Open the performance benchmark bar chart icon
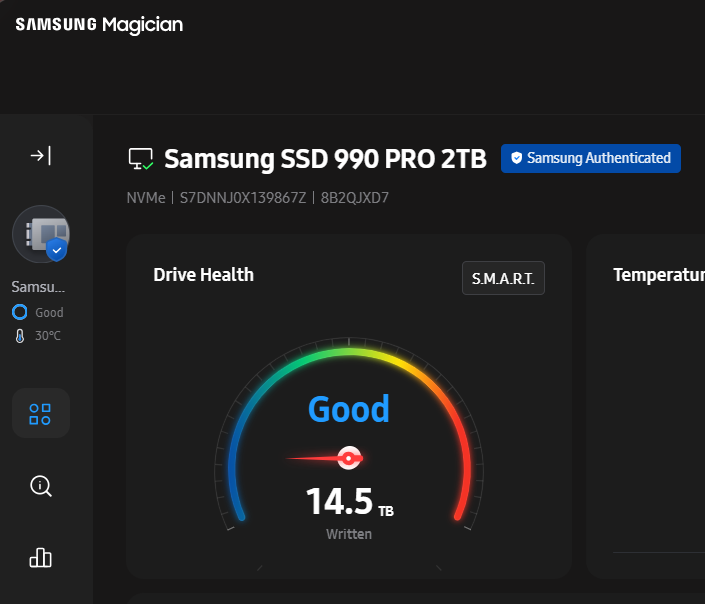 point(40,558)
